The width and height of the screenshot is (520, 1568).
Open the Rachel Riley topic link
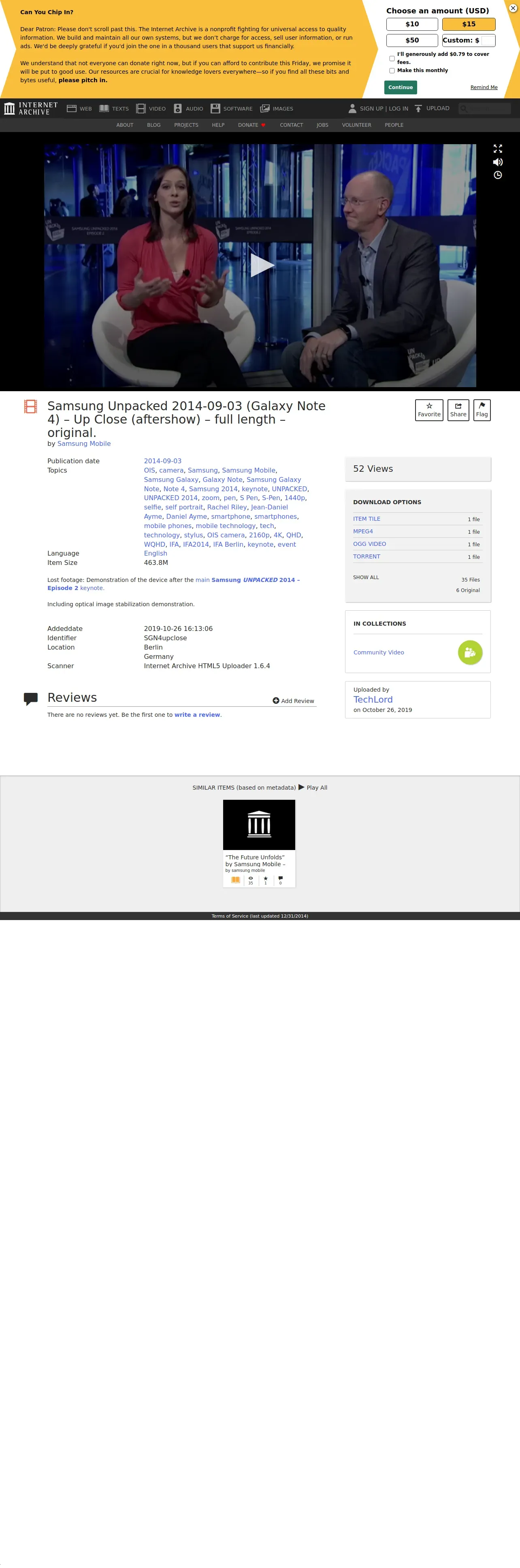pos(227,508)
